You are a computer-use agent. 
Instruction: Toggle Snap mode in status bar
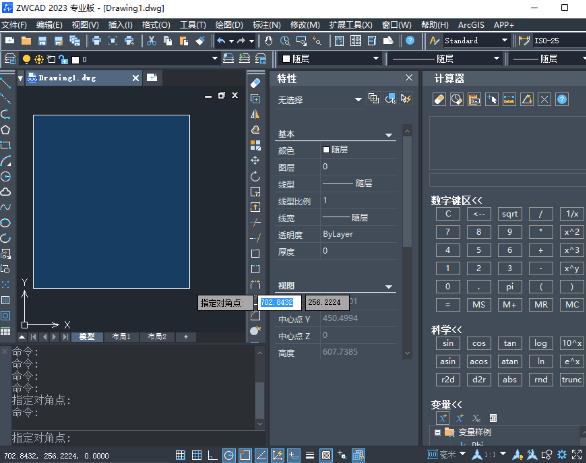click(181, 455)
